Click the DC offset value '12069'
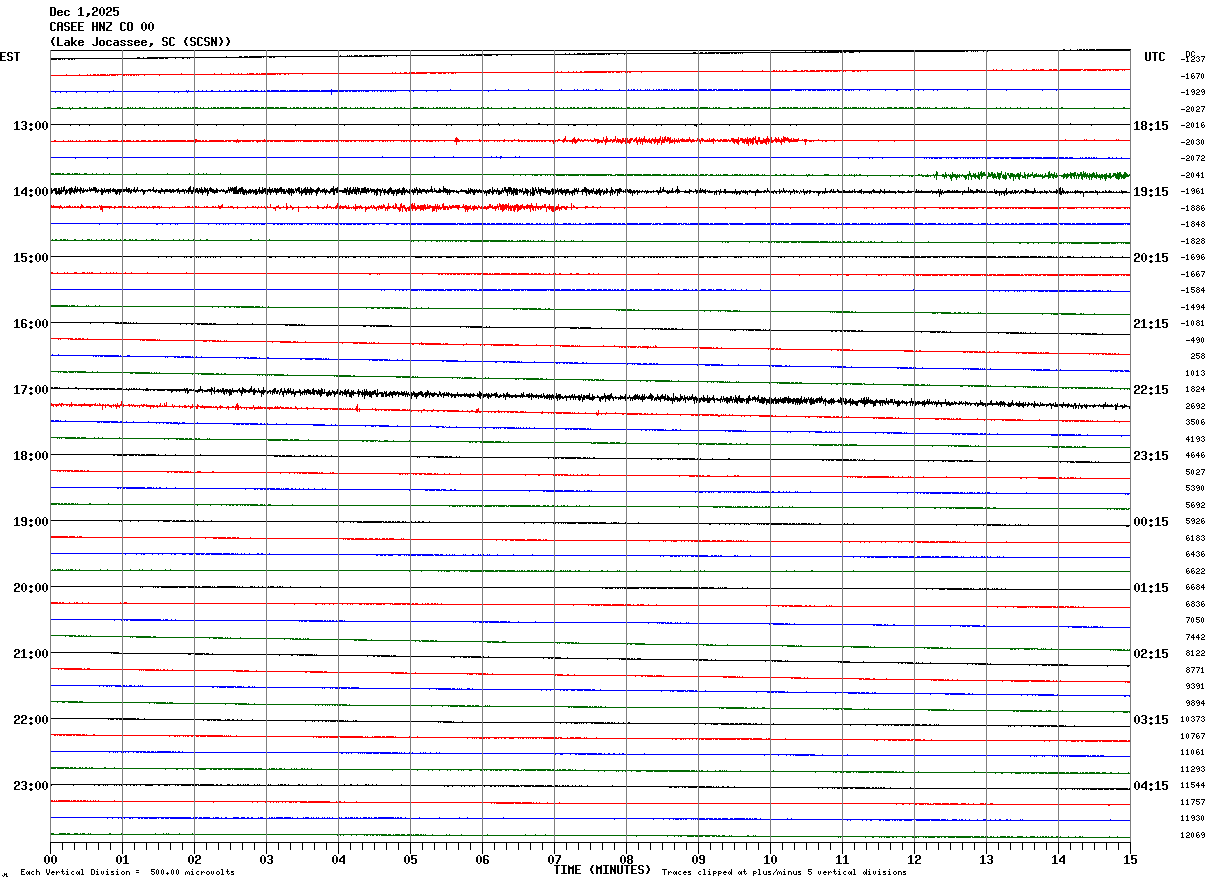 1193,835
